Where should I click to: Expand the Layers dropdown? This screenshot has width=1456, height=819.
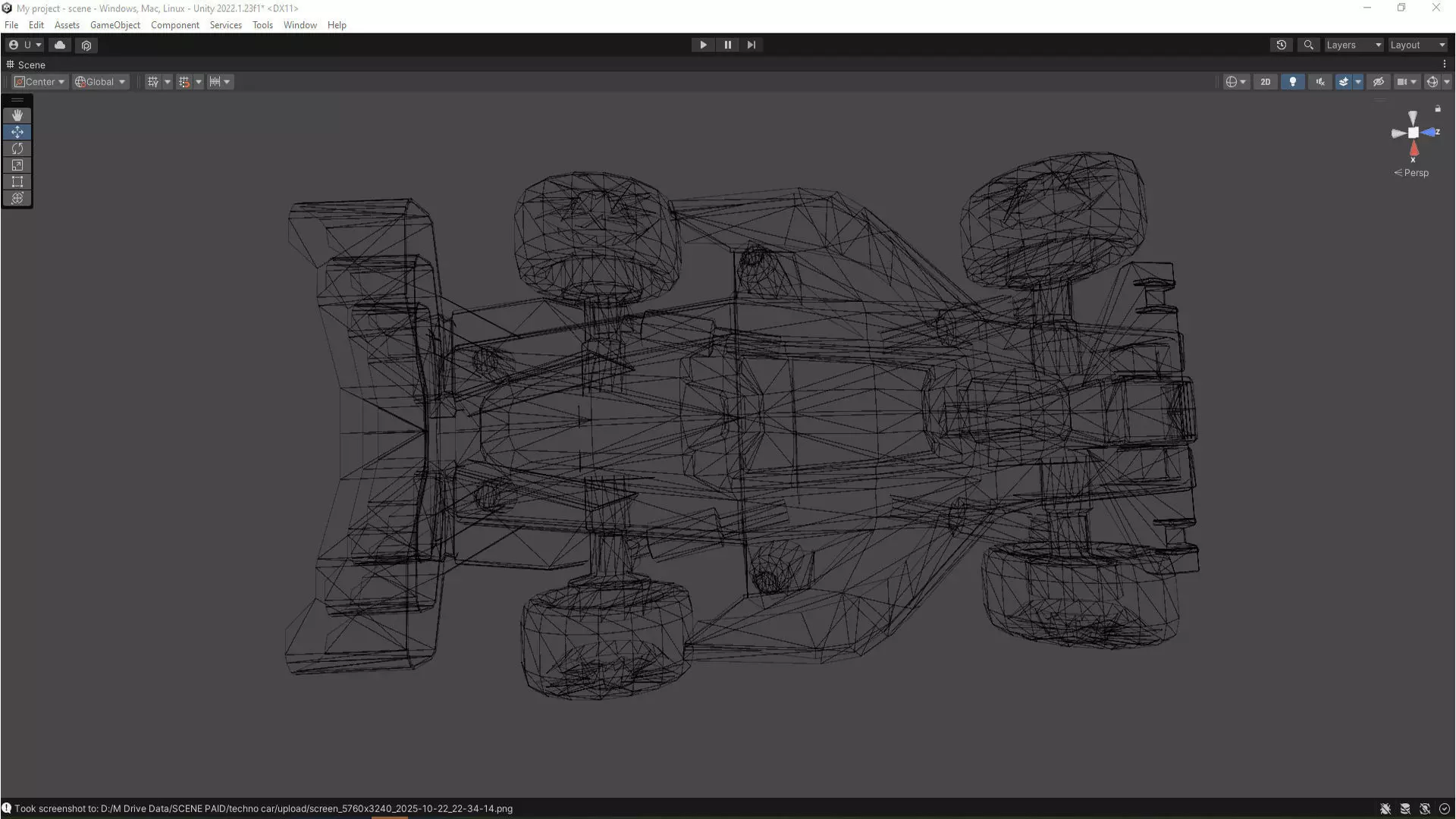click(x=1353, y=45)
